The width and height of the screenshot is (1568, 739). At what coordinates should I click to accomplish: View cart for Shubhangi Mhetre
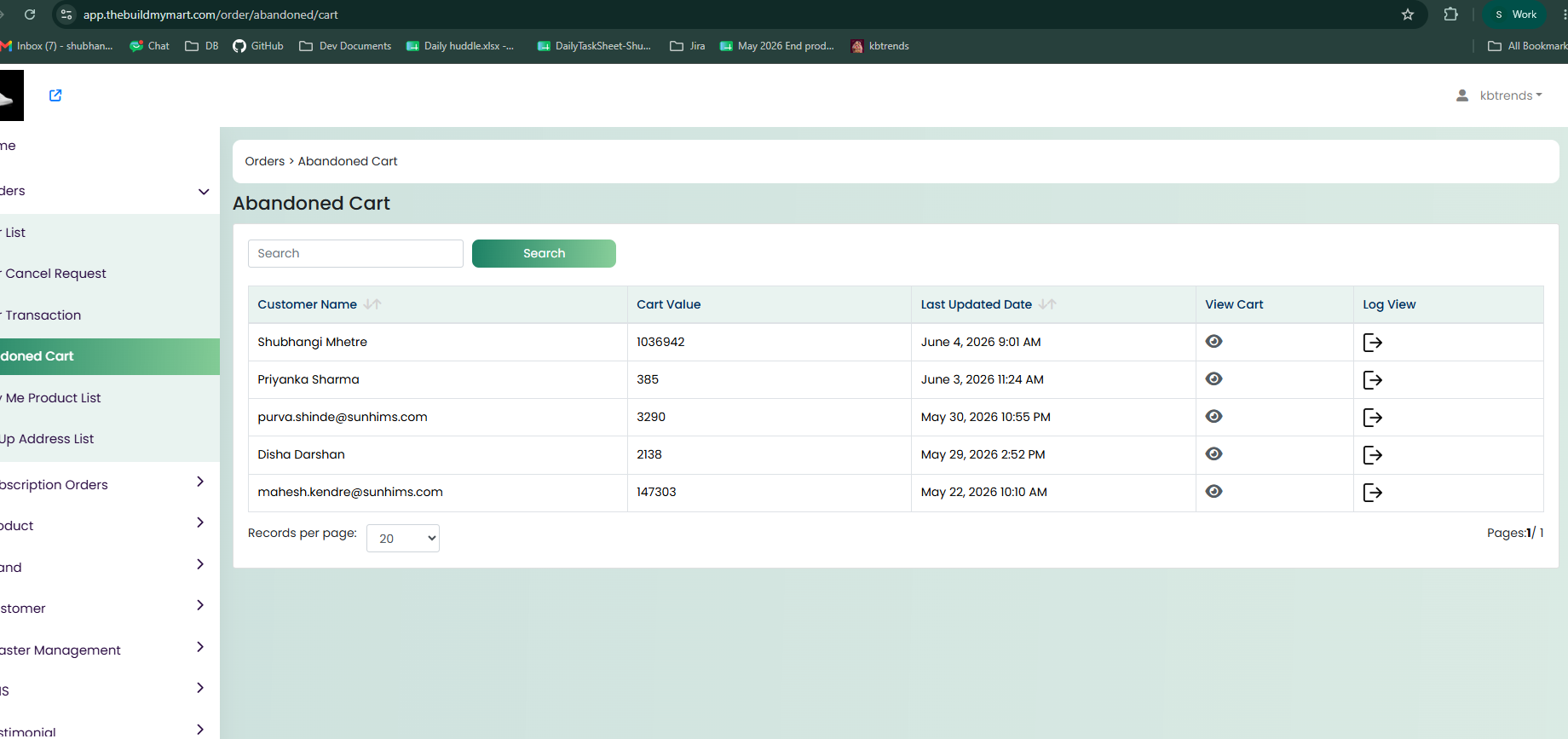click(1214, 341)
